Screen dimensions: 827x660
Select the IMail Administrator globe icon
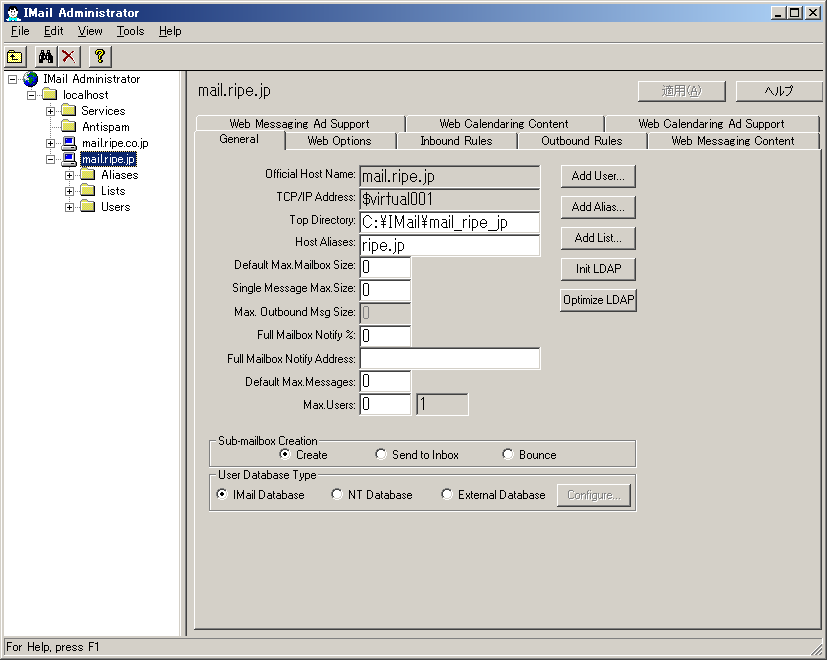(30, 79)
